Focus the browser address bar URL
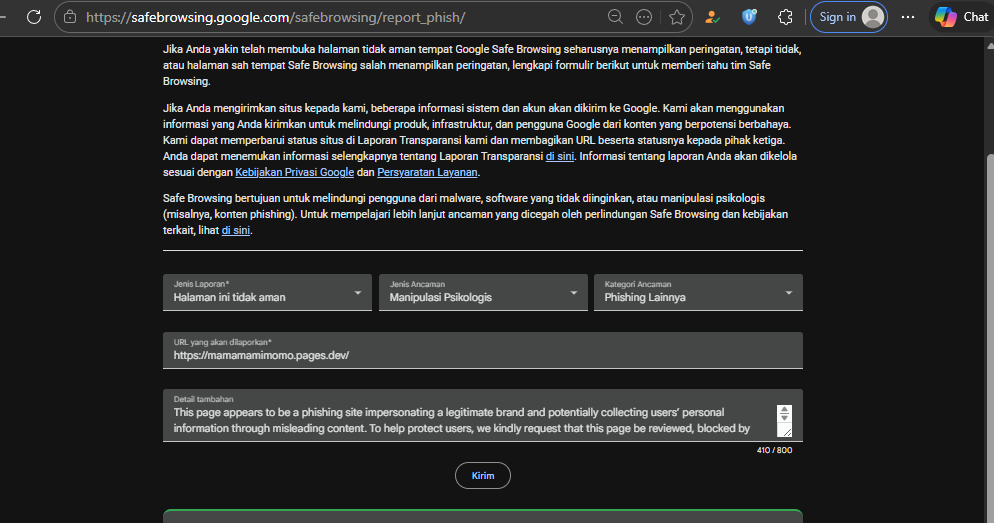 coord(276,17)
